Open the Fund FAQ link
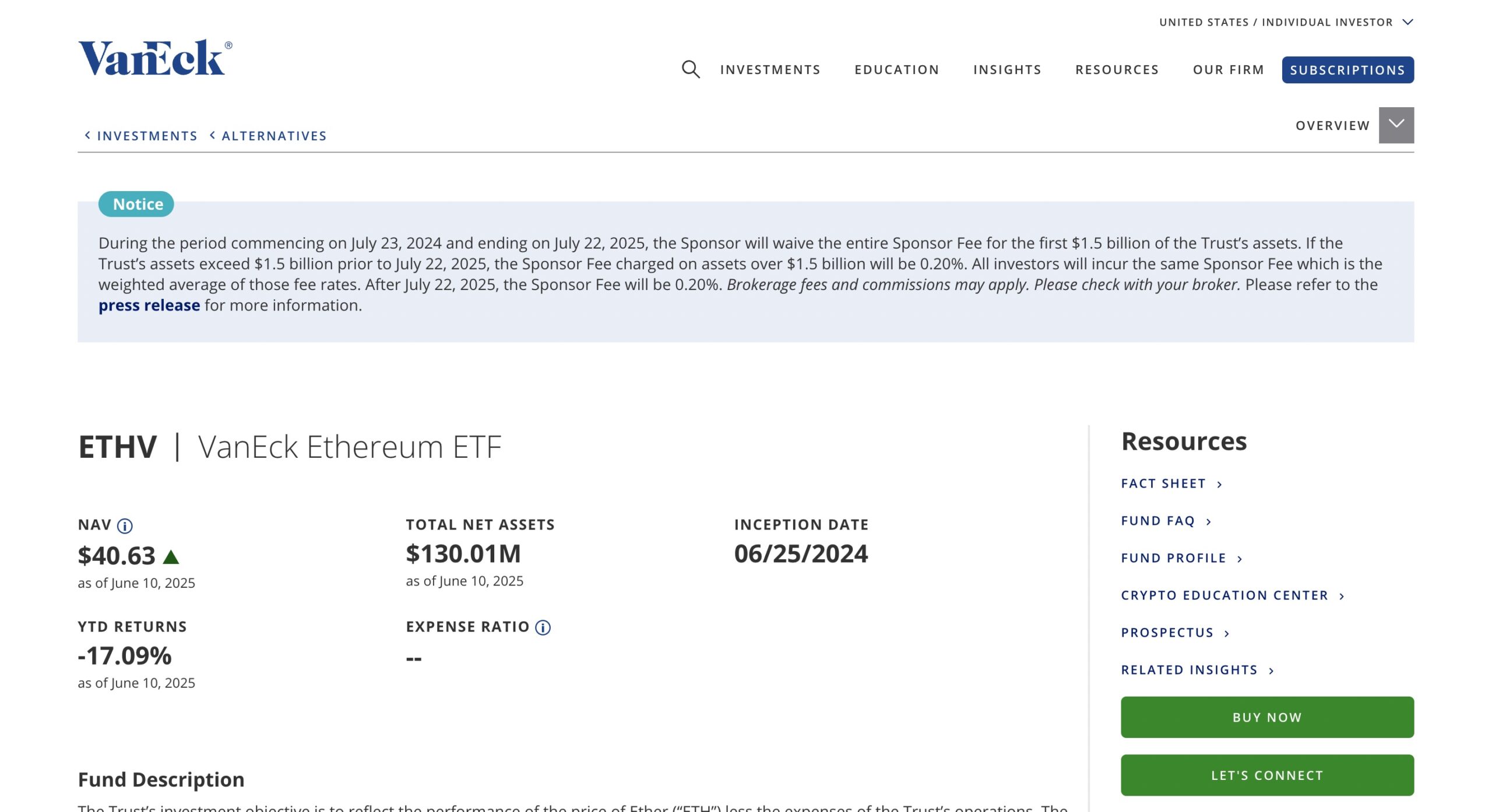The width and height of the screenshot is (1492, 812). (1166, 521)
